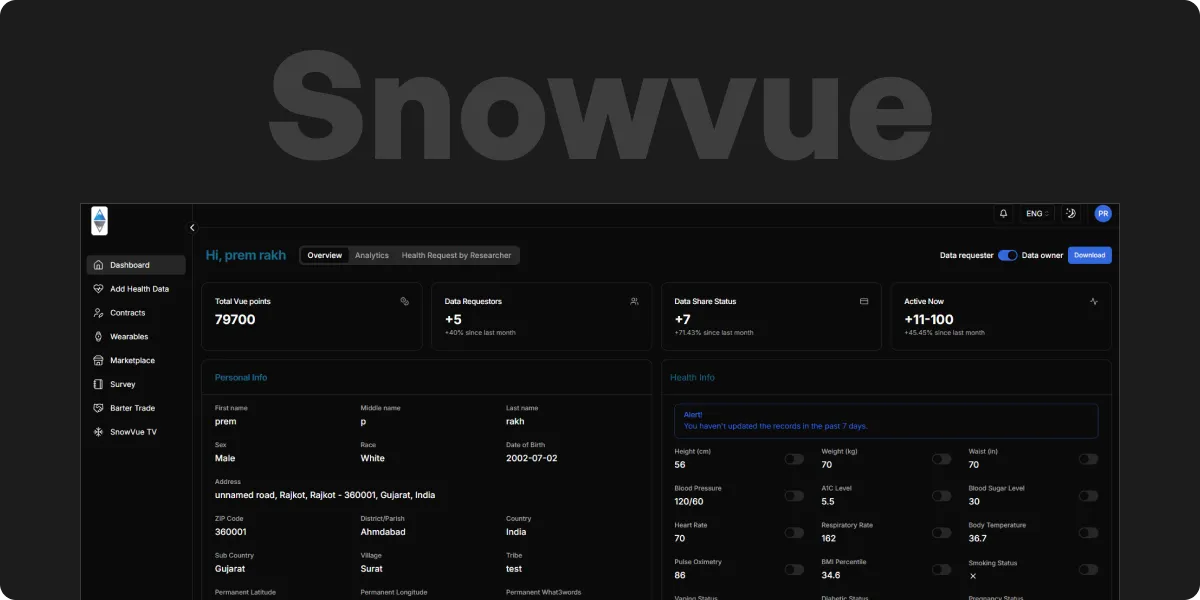Click the Active Now value +11-100

click(x=929, y=320)
